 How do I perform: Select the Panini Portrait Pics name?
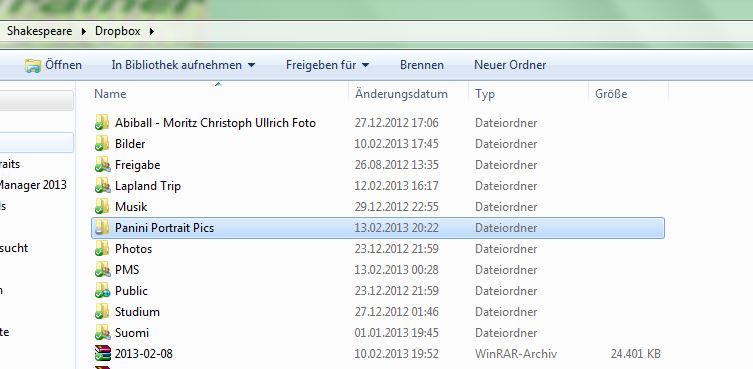(164, 228)
